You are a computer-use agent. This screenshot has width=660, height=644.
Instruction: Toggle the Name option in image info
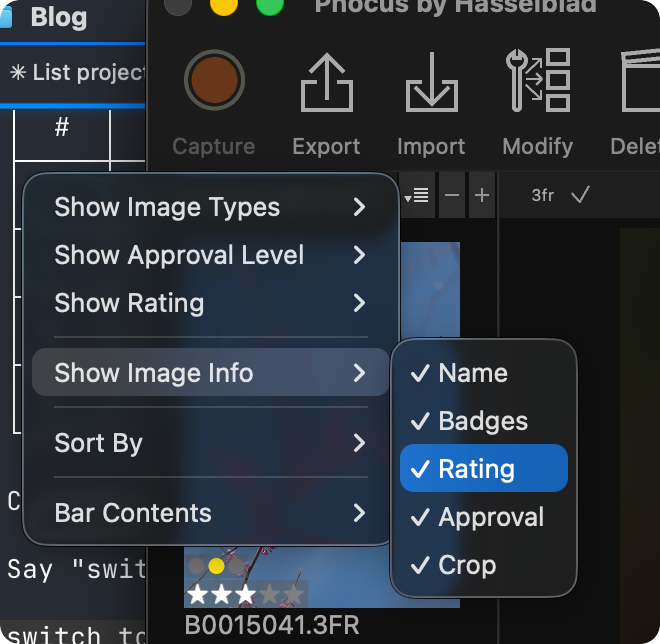[484, 373]
